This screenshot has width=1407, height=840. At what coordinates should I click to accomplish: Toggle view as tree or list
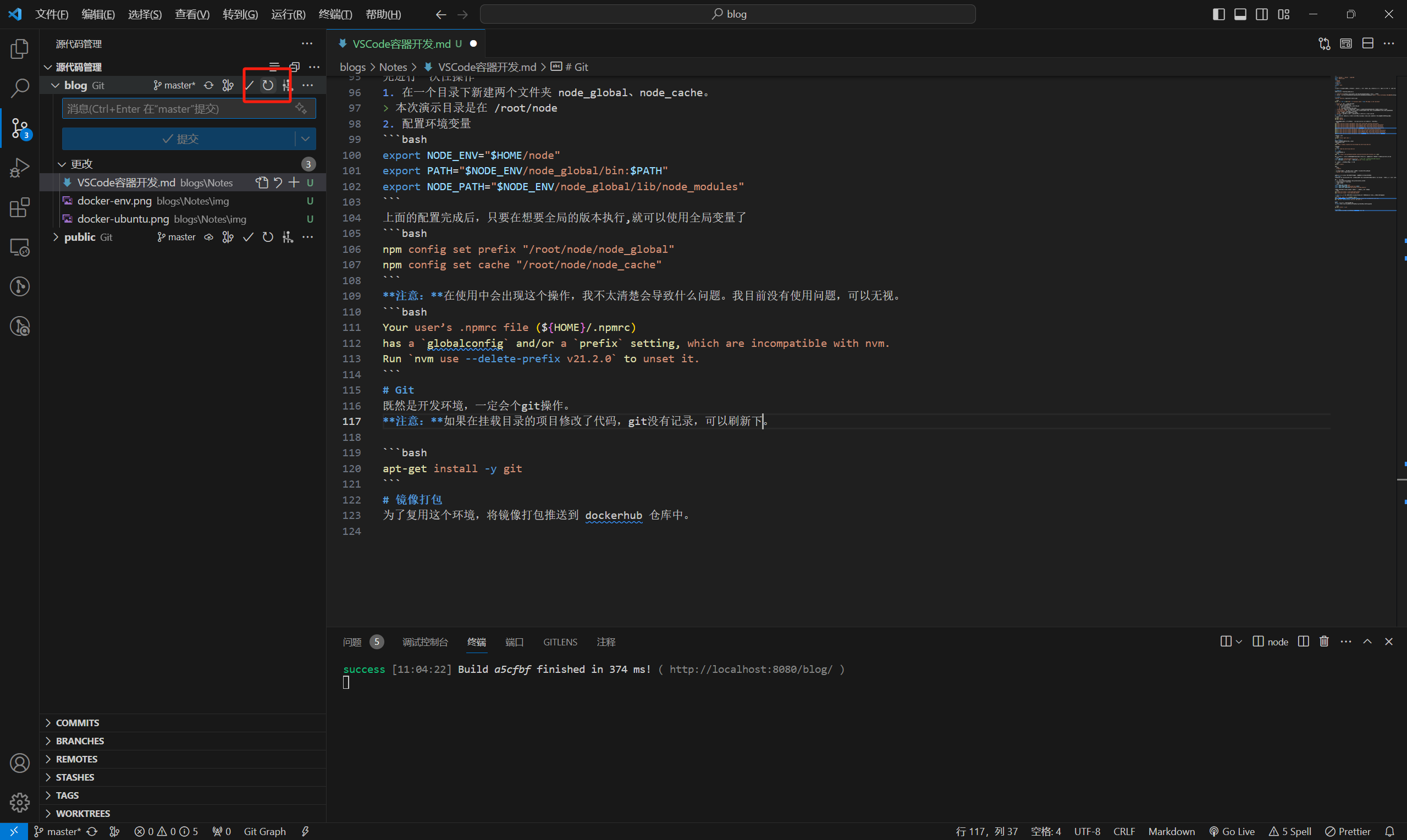274,67
